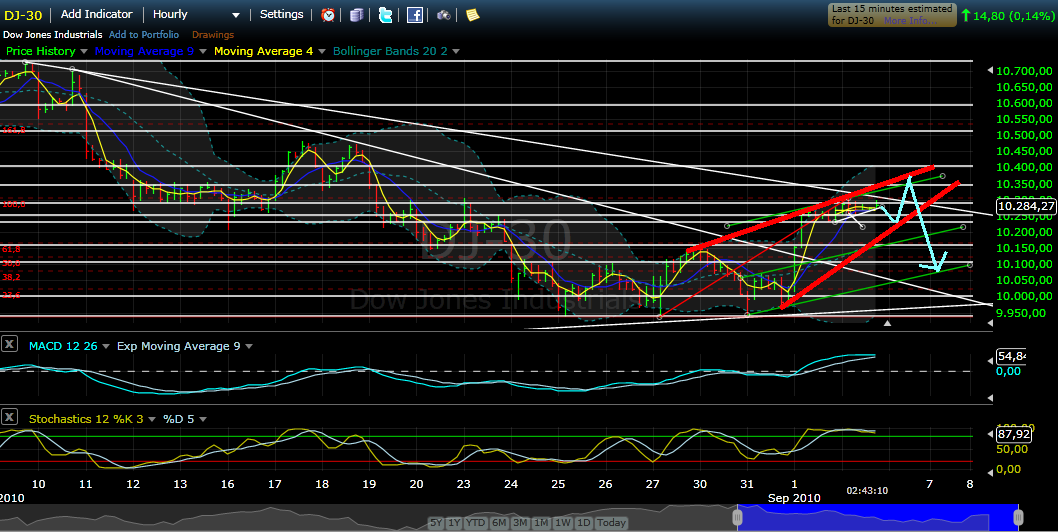Click the database export icon in toolbar

pyautogui.click(x=357, y=15)
